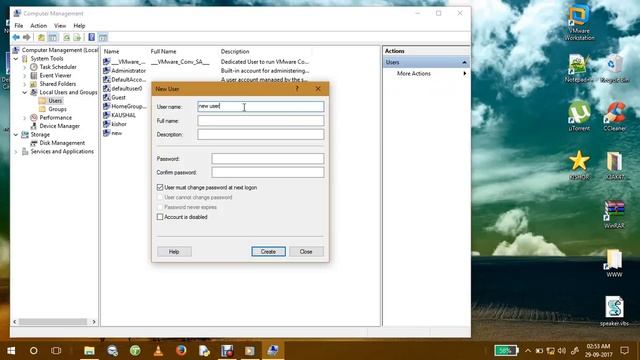
Task: Open the Windows Start button
Action: (11, 350)
